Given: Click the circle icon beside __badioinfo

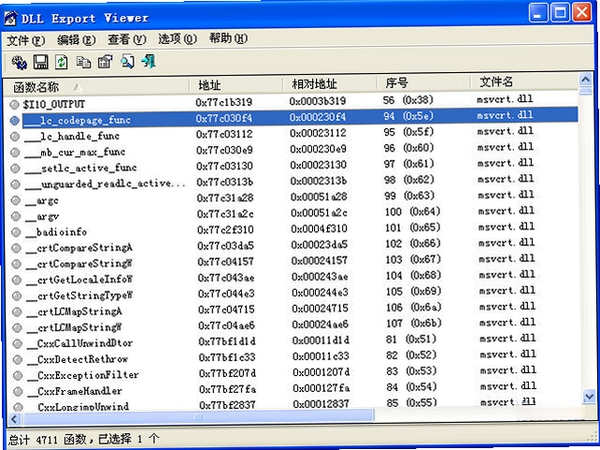Looking at the screenshot, I should point(16,232).
